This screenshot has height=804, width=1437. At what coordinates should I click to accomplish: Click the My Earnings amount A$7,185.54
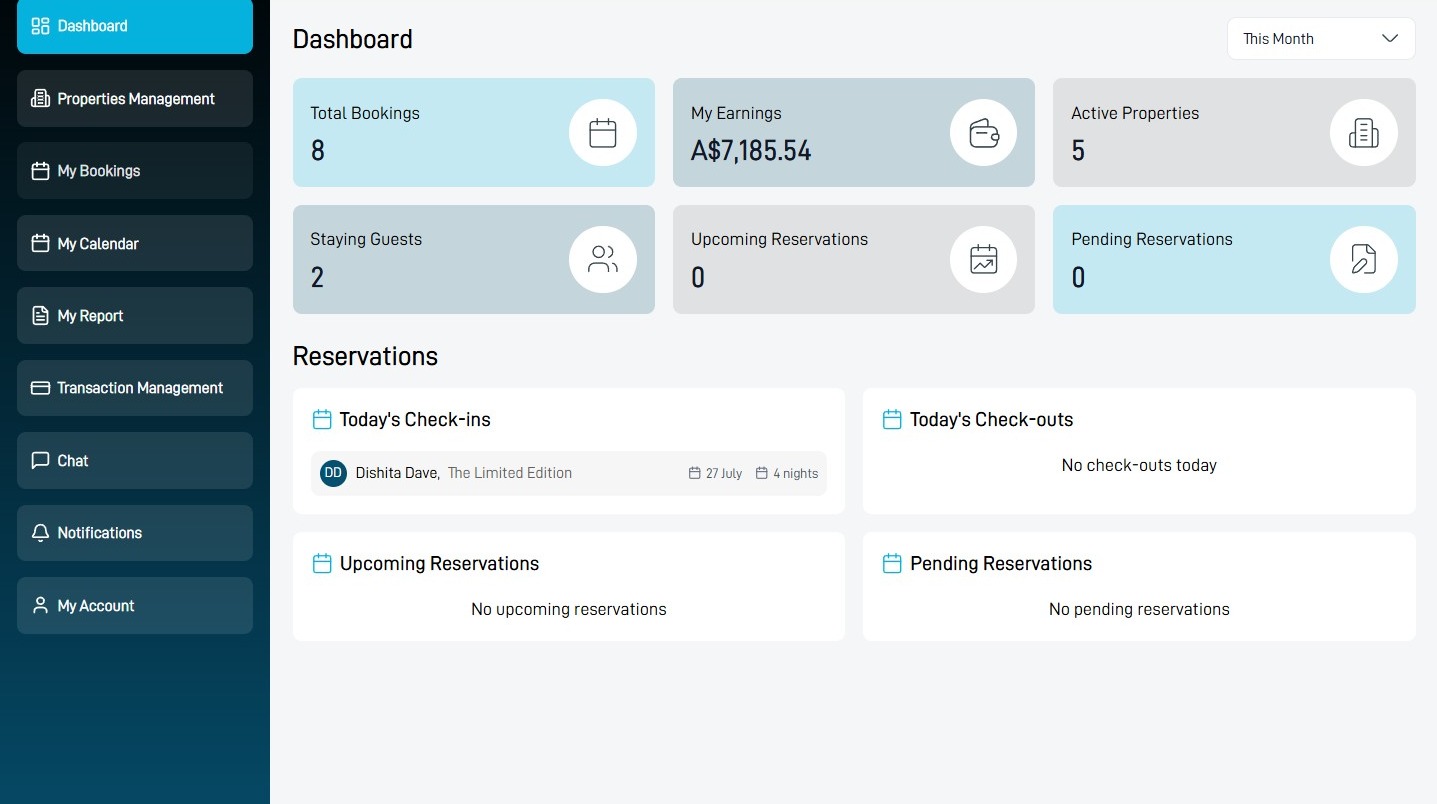click(751, 151)
